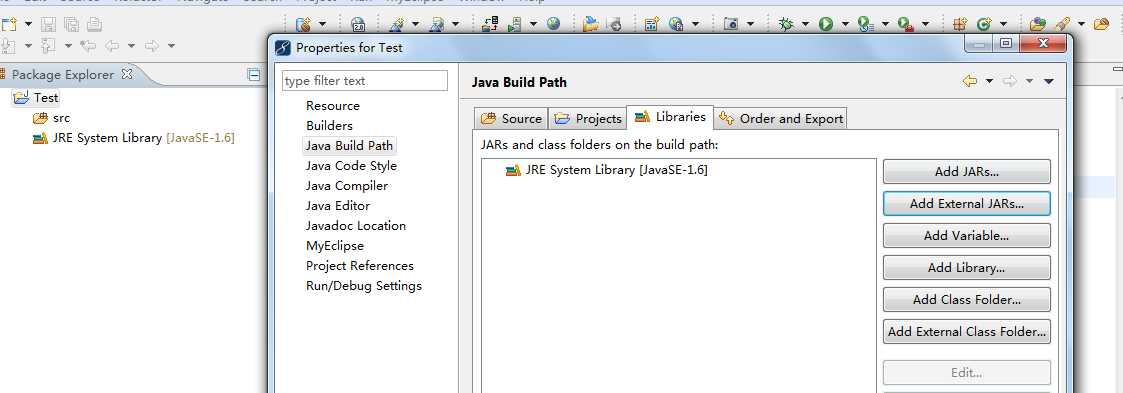Click the camera screenshot icon
1123x393 pixels.
[x=731, y=24]
